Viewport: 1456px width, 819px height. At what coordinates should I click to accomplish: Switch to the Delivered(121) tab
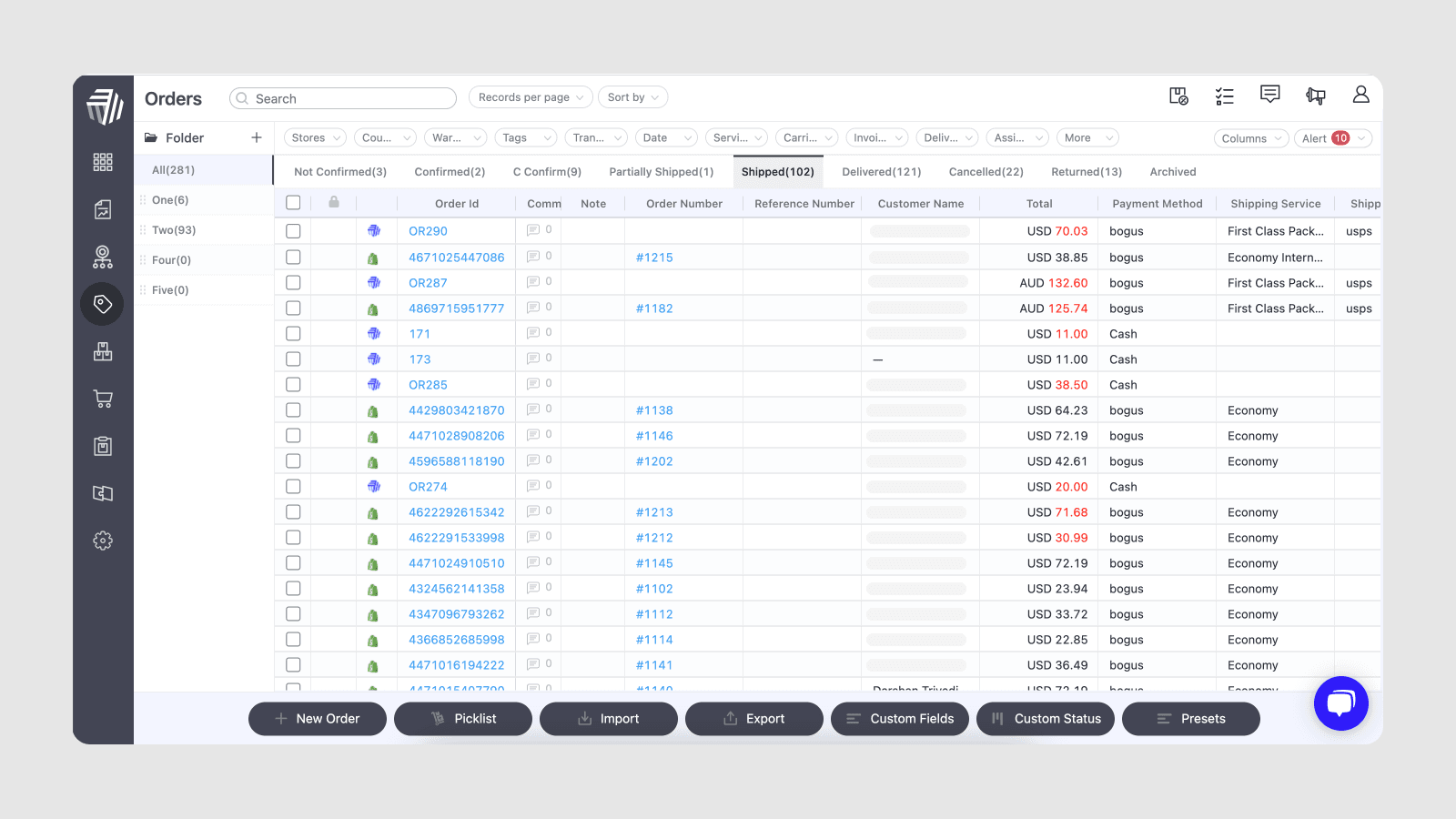881,172
